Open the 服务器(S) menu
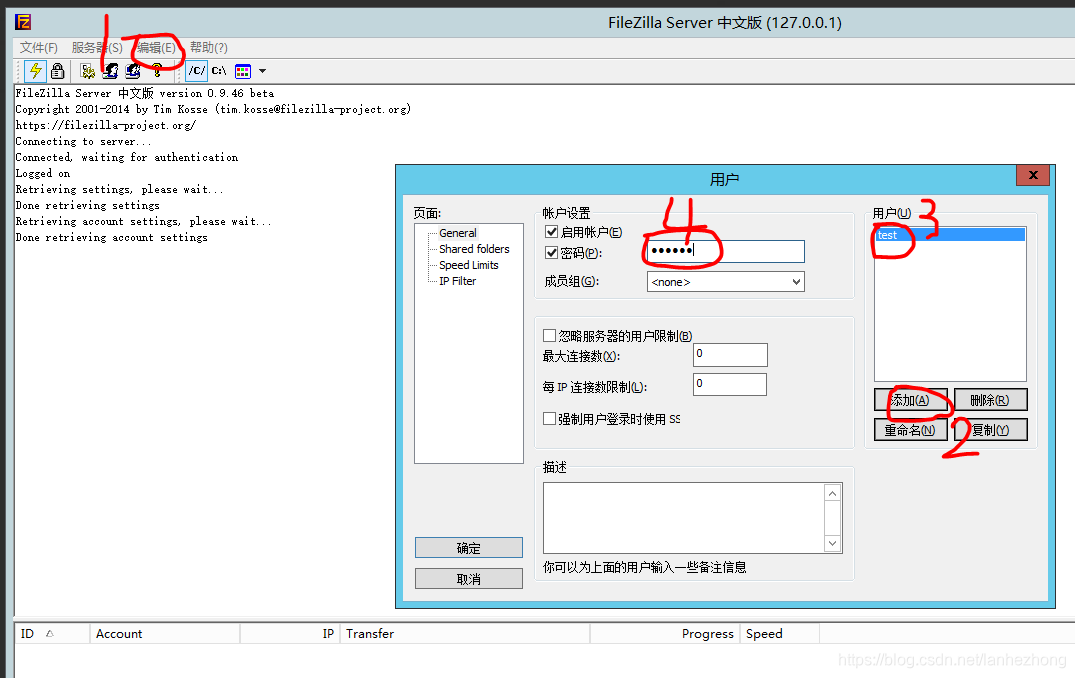The height and width of the screenshot is (678, 1075). click(x=97, y=47)
